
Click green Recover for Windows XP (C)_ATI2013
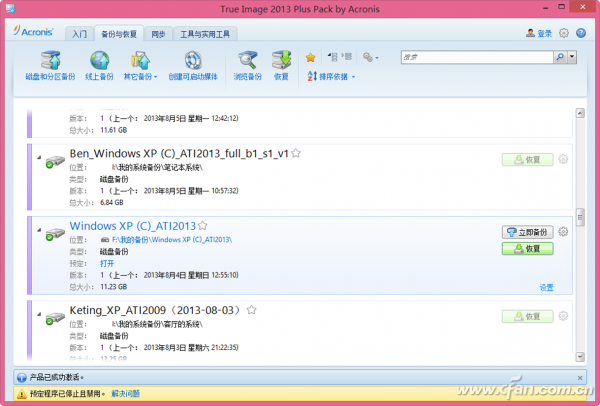527,249
